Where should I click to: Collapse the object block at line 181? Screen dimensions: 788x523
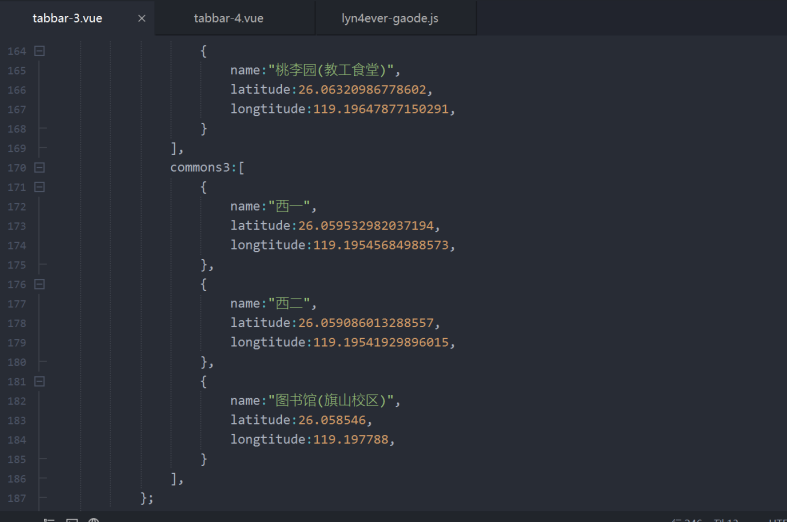click(39, 381)
